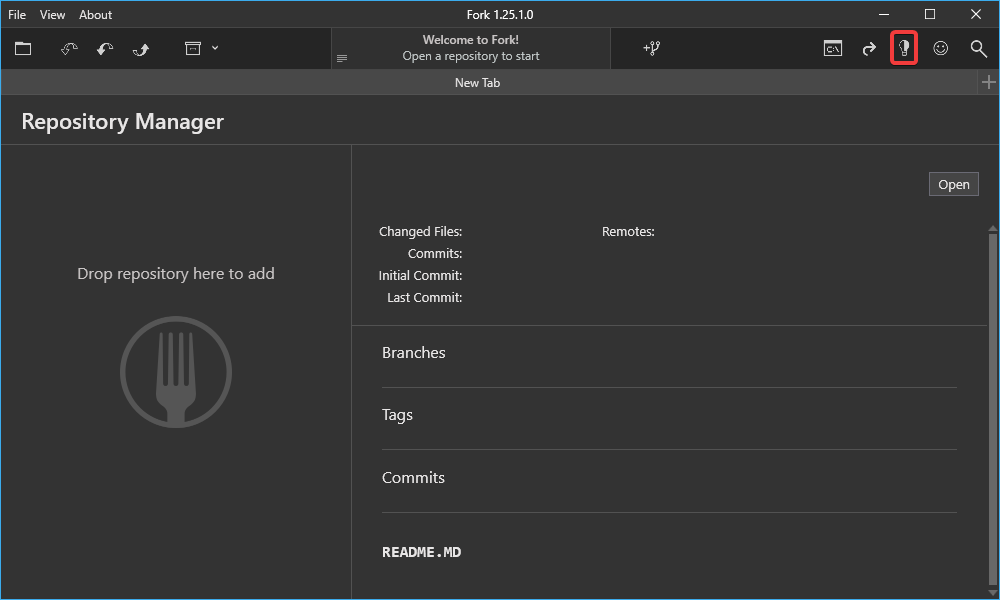Click the search magnifier icon
Image resolution: width=1000 pixels, height=600 pixels.
[978, 48]
